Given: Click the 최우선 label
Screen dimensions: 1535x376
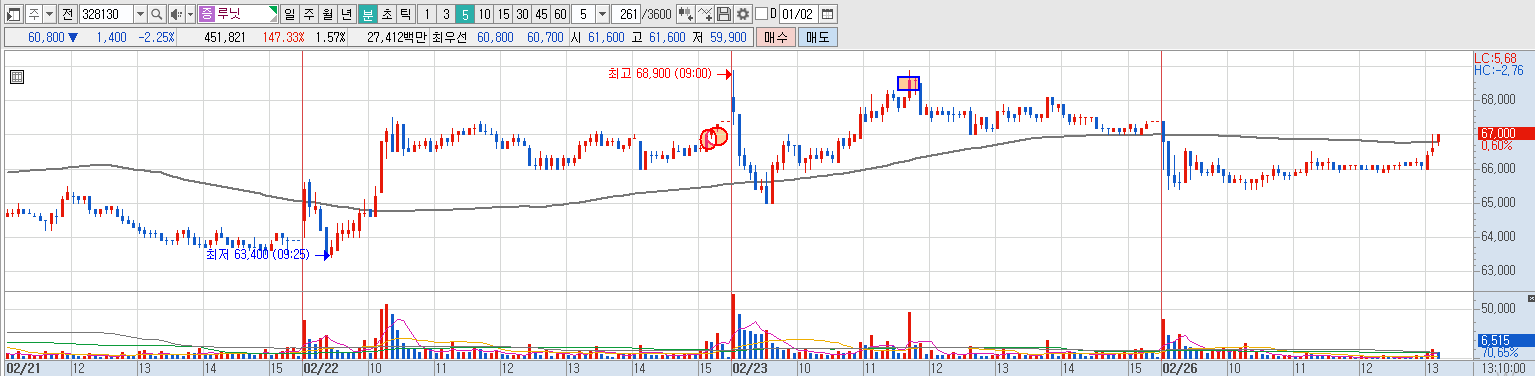Looking at the screenshot, I should click(x=451, y=37).
